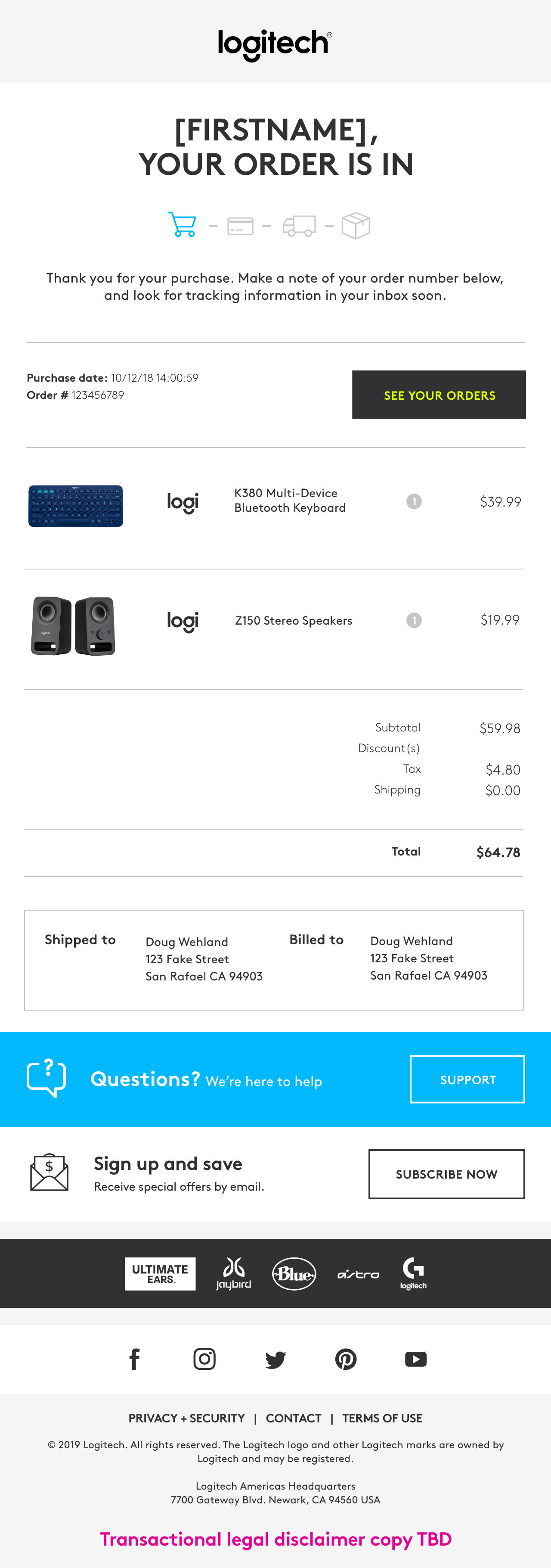Viewport: 551px width, 1568px height.
Task: Click the SUPPORT button
Action: pos(467,1080)
